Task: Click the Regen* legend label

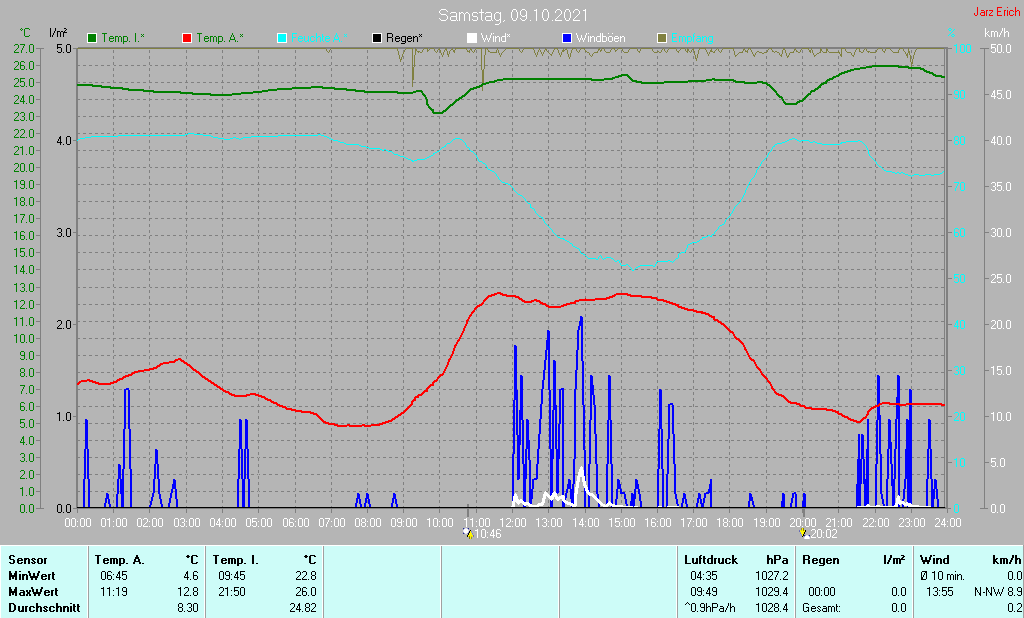Action: pos(404,38)
